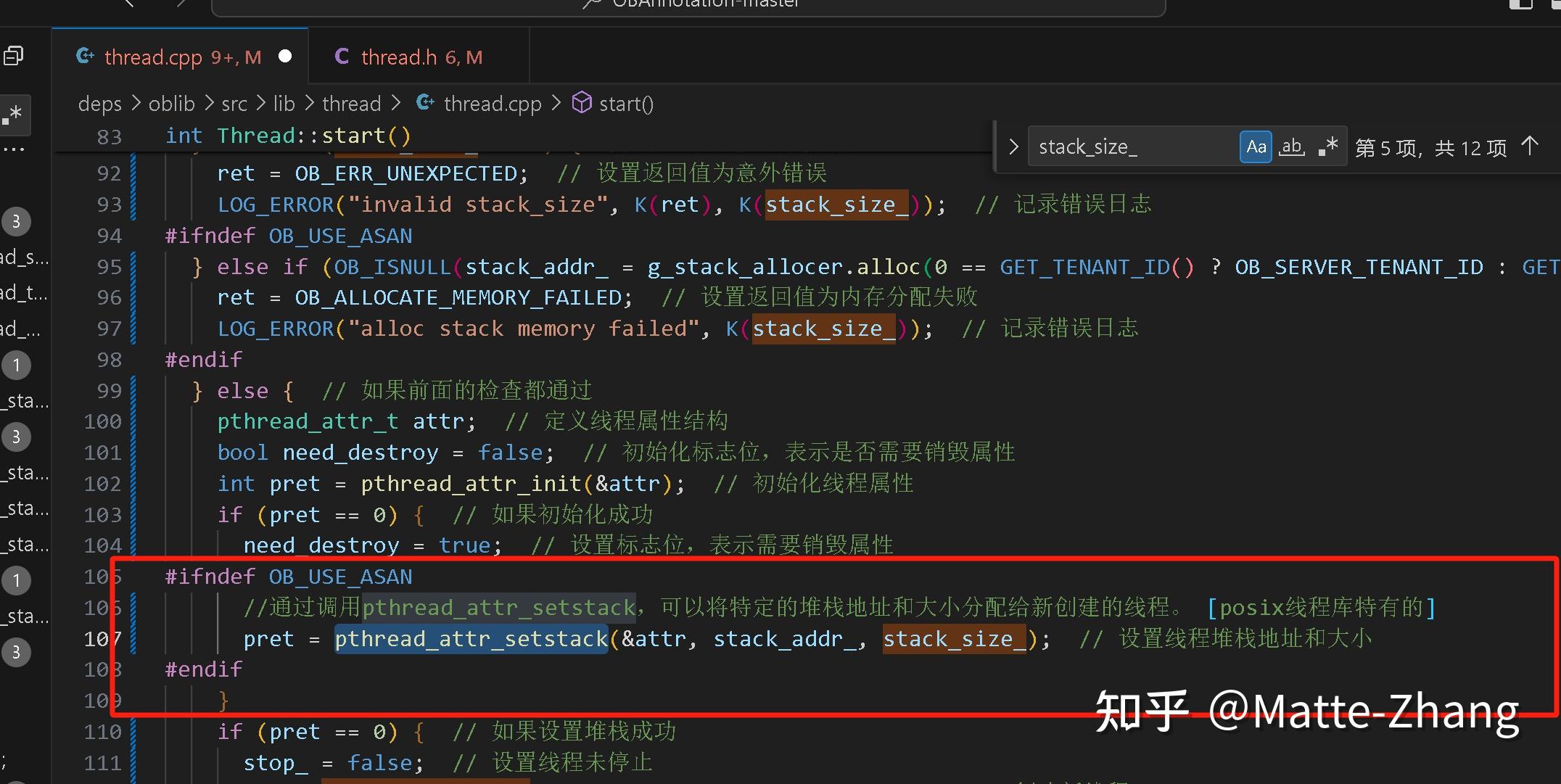Screen dimensions: 1561x784
Task: Enable whole word matching (ab)
Action: [1292, 146]
